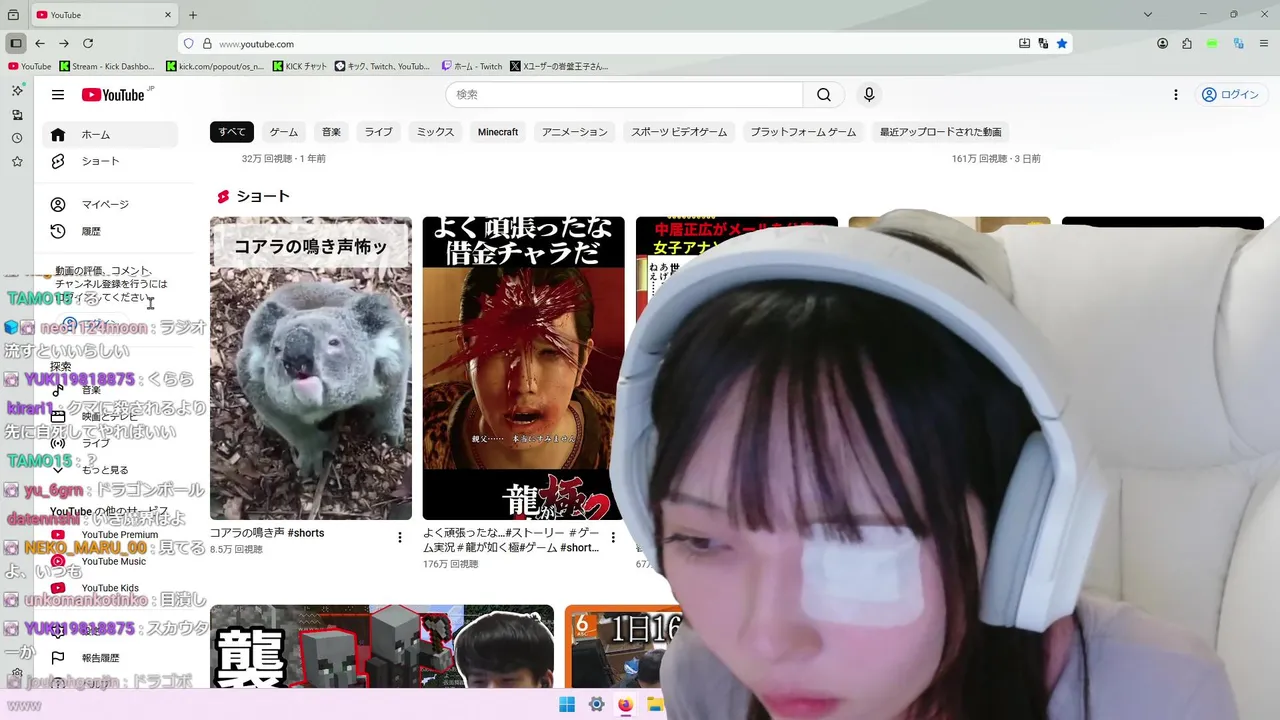1280x720 pixels.
Task: Open Firefox from the Windows taskbar
Action: click(x=625, y=704)
